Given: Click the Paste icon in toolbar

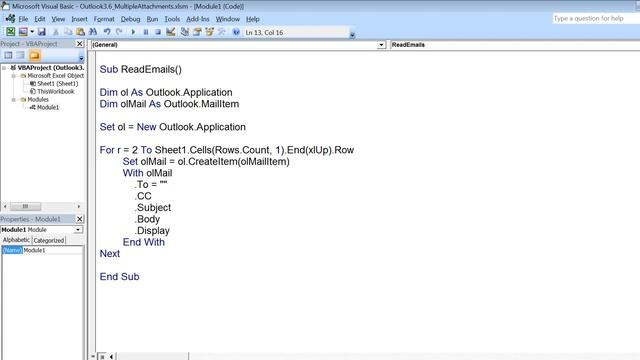Looking at the screenshot, I should tap(80, 32).
